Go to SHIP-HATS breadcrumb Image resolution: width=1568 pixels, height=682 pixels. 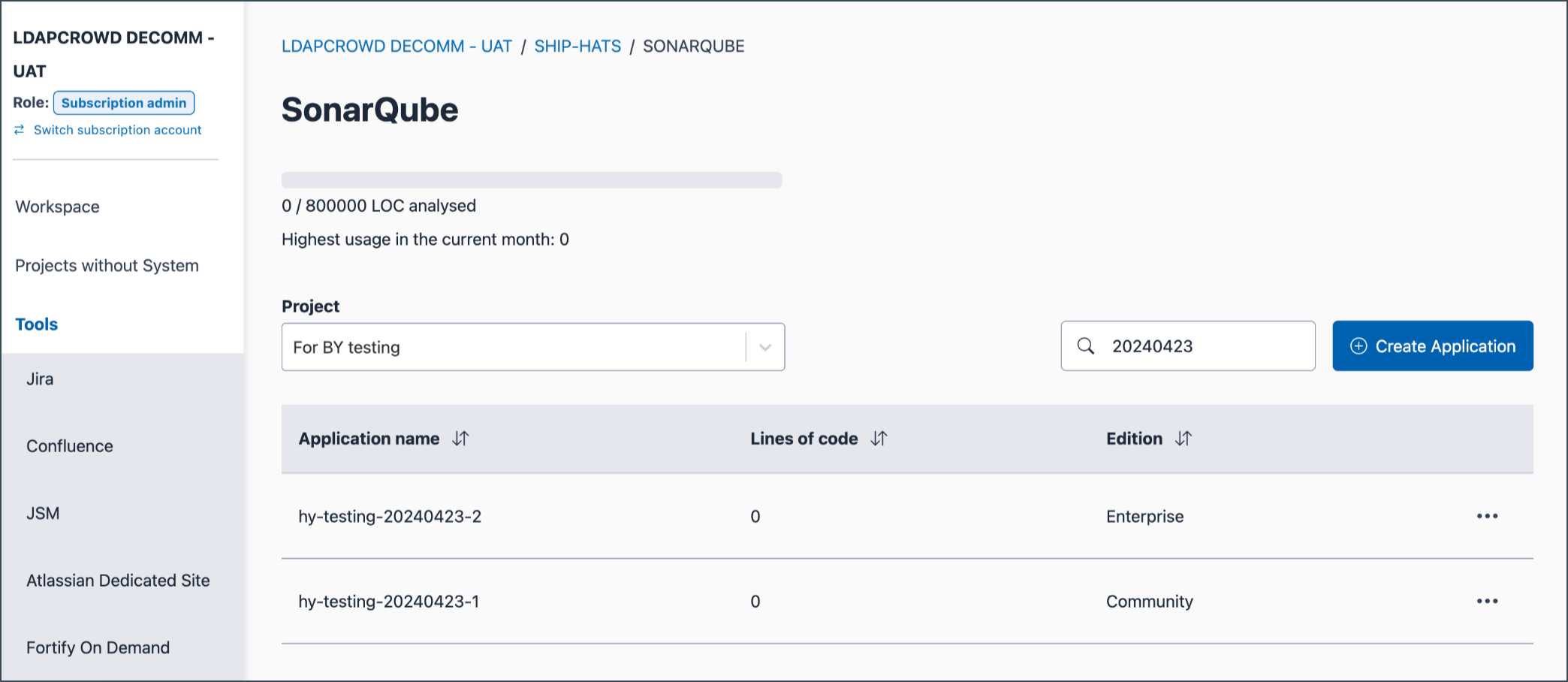(577, 47)
